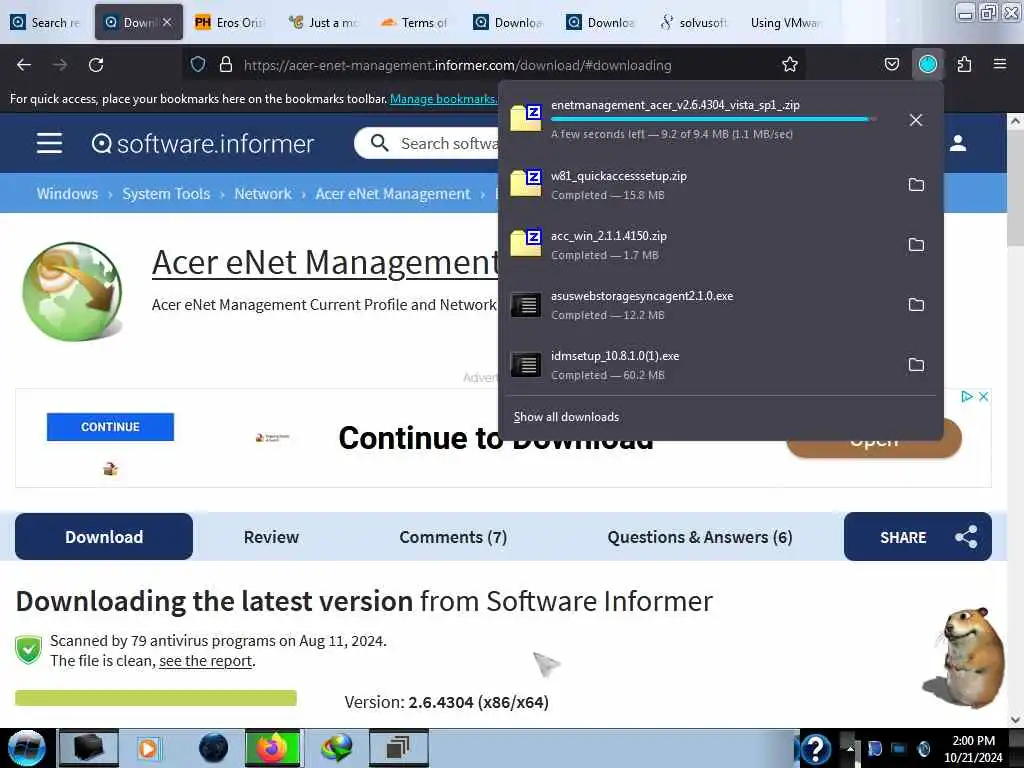Toggle the Firefox downloads progress button
The image size is (1024, 768).
(x=928, y=64)
